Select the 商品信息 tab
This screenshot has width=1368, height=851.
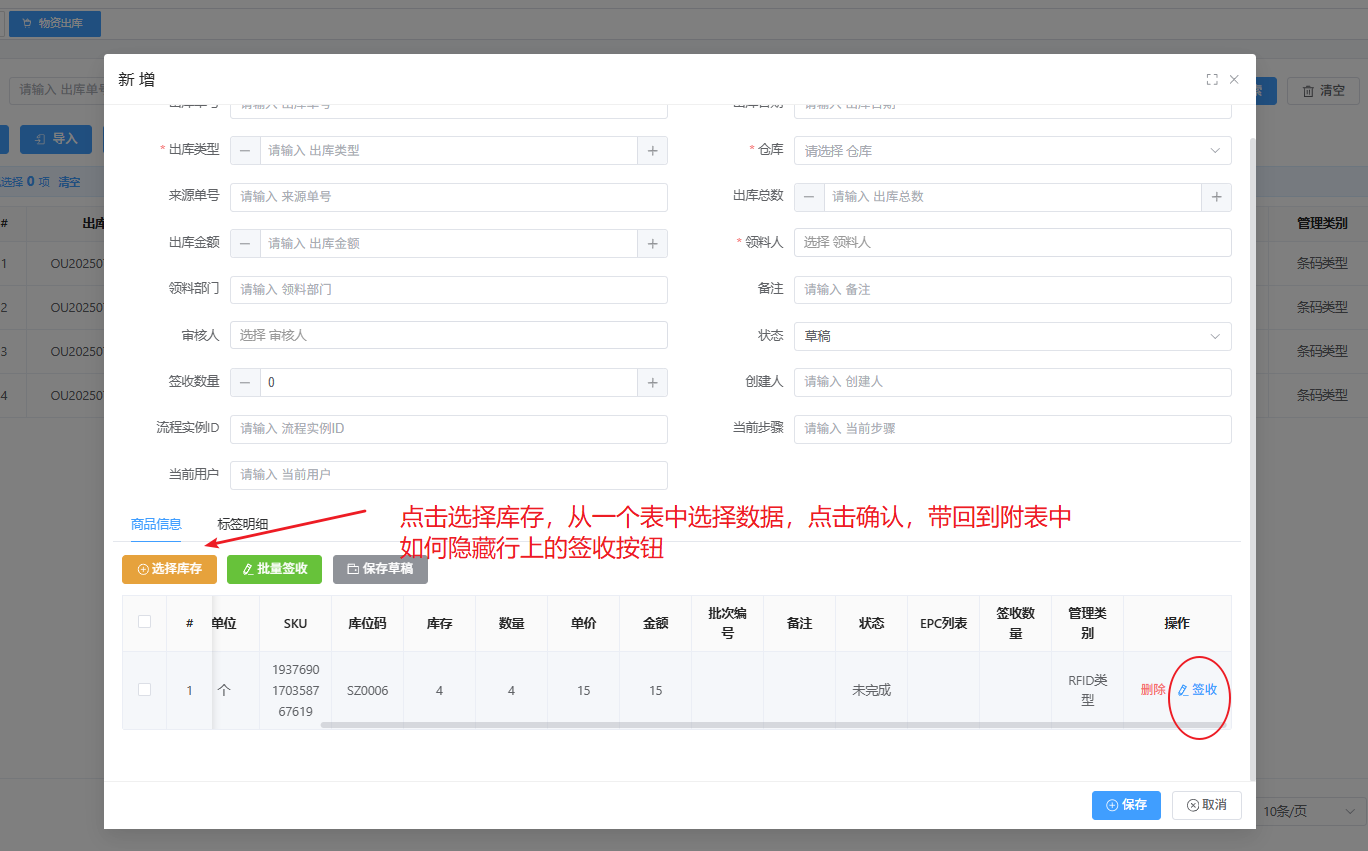pyautogui.click(x=156, y=524)
